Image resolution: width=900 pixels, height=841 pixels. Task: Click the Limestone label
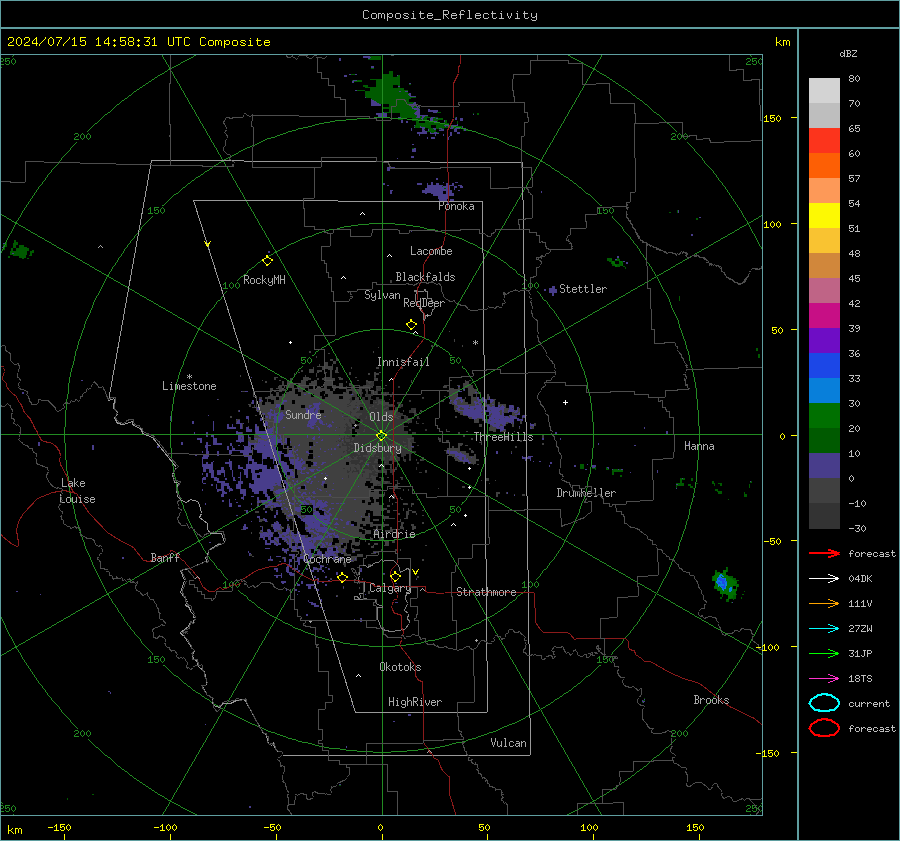pos(189,386)
